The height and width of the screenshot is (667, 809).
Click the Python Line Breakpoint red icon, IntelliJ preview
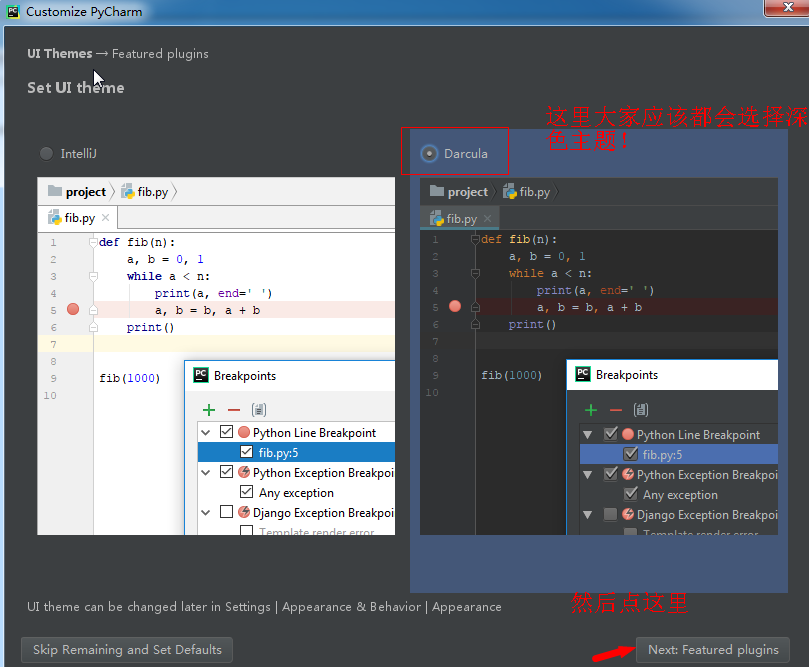point(244,432)
